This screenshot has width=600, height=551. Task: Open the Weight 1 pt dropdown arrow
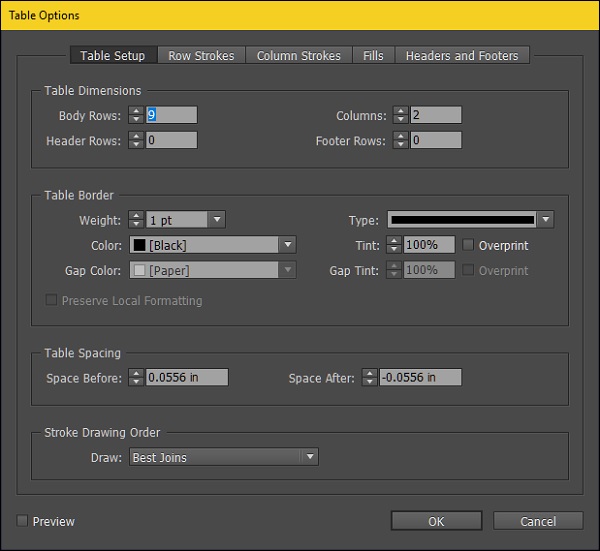(x=217, y=220)
